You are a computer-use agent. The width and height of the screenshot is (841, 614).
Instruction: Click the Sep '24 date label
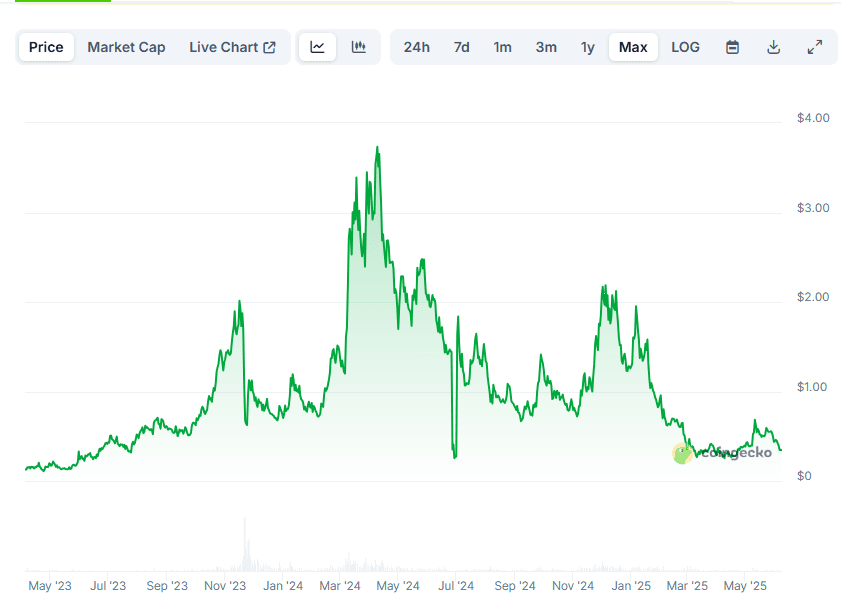click(x=515, y=586)
